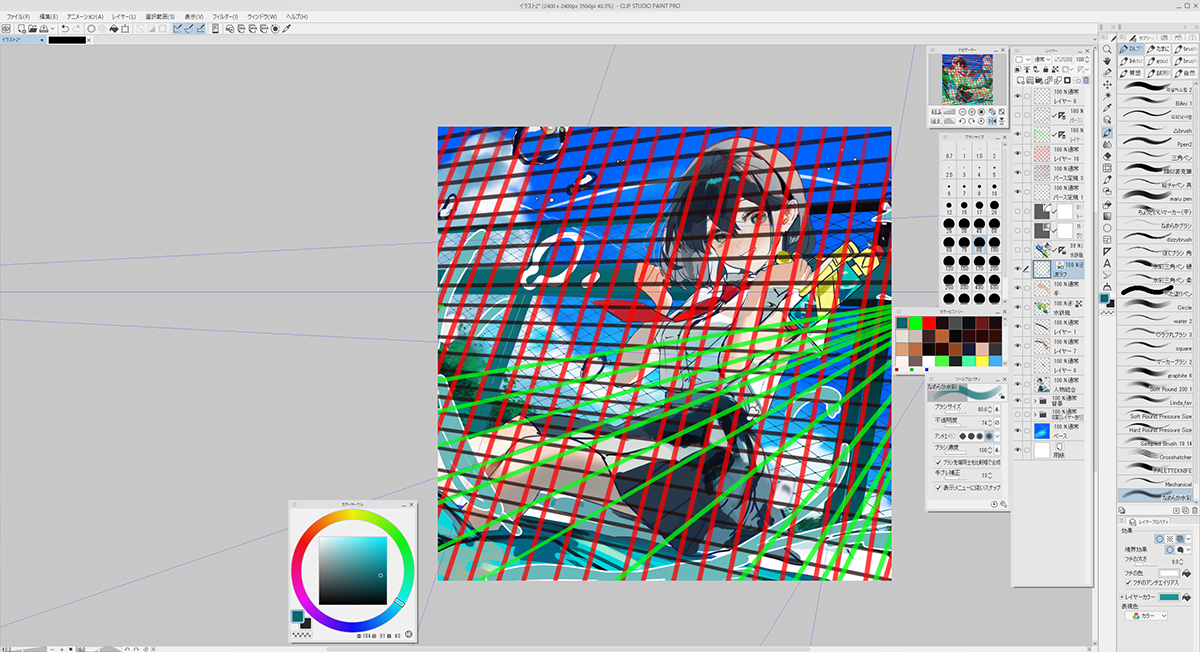
Task: Hide the レイヤー 10 layer
Action: click(1018, 153)
